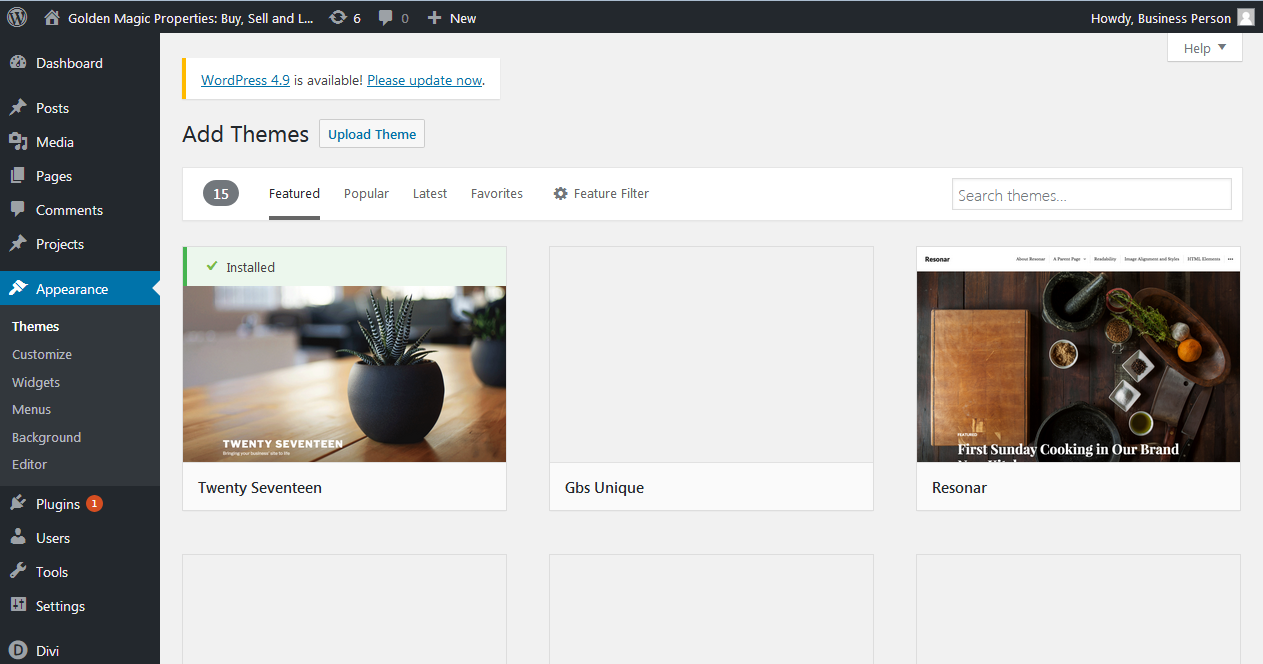The width and height of the screenshot is (1263, 664).
Task: Click the Installed status notice
Action: tap(344, 267)
